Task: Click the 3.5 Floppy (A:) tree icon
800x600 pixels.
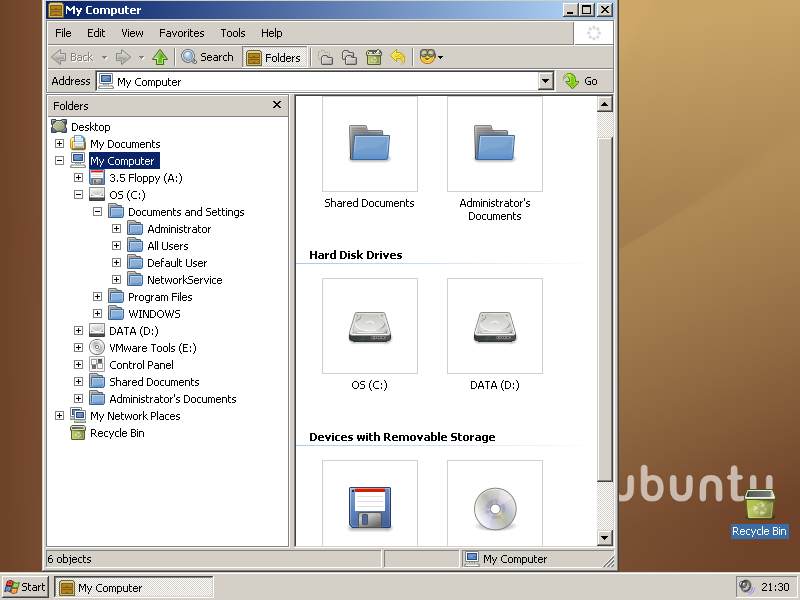Action: pyautogui.click(x=97, y=178)
